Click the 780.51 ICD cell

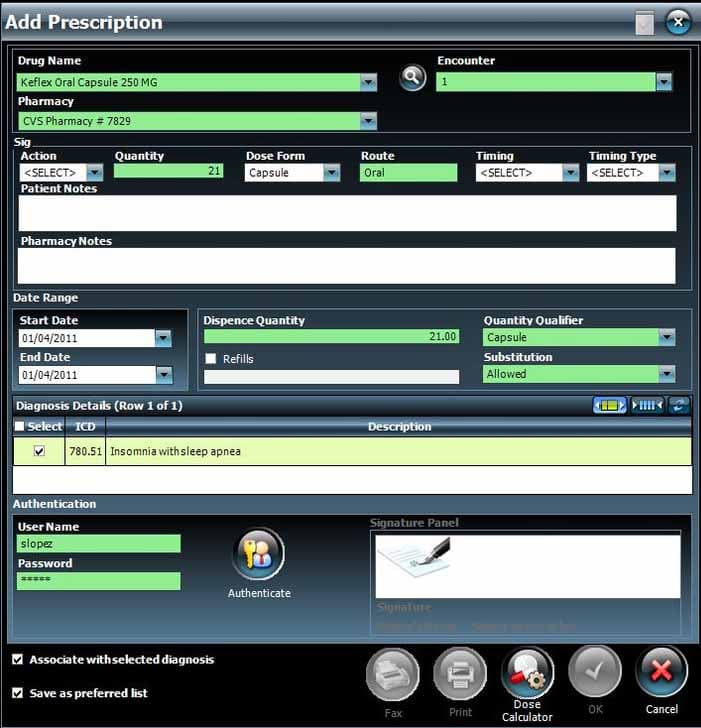point(85,451)
